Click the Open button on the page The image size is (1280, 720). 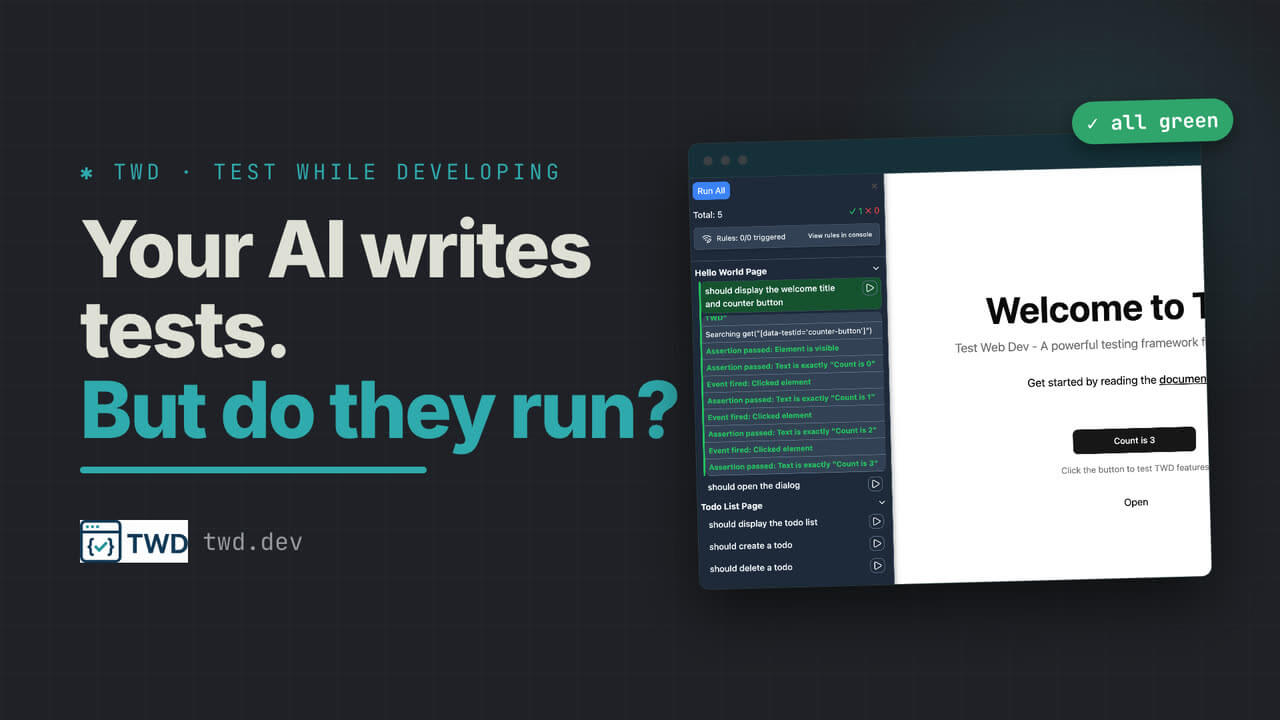click(x=1136, y=502)
